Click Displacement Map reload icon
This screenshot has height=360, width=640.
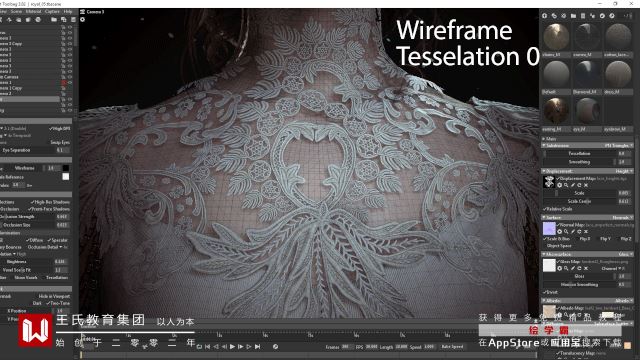579,185
